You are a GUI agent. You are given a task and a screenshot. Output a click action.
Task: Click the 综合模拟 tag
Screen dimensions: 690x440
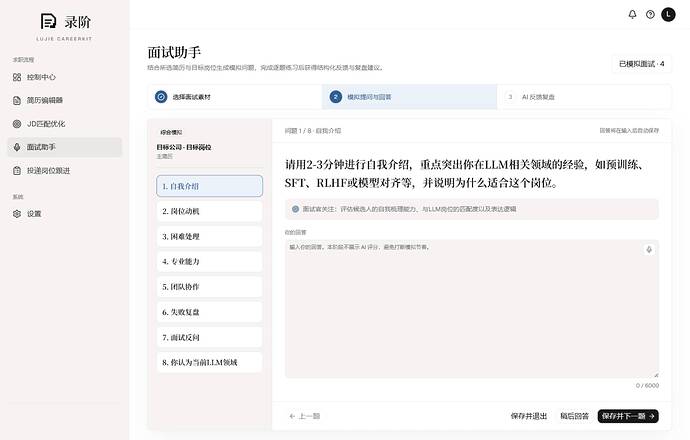[x=171, y=132]
